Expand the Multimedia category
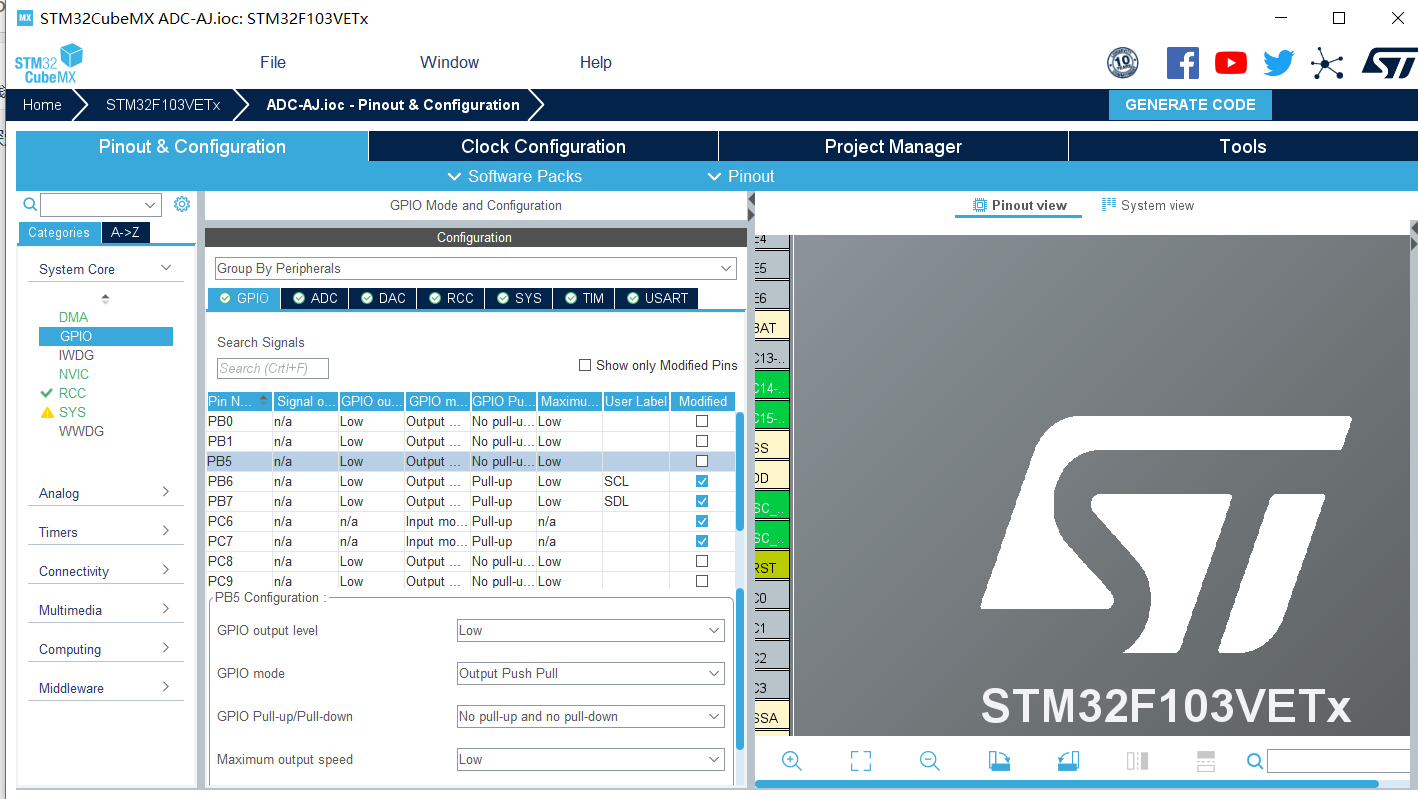1418x799 pixels. [x=166, y=609]
